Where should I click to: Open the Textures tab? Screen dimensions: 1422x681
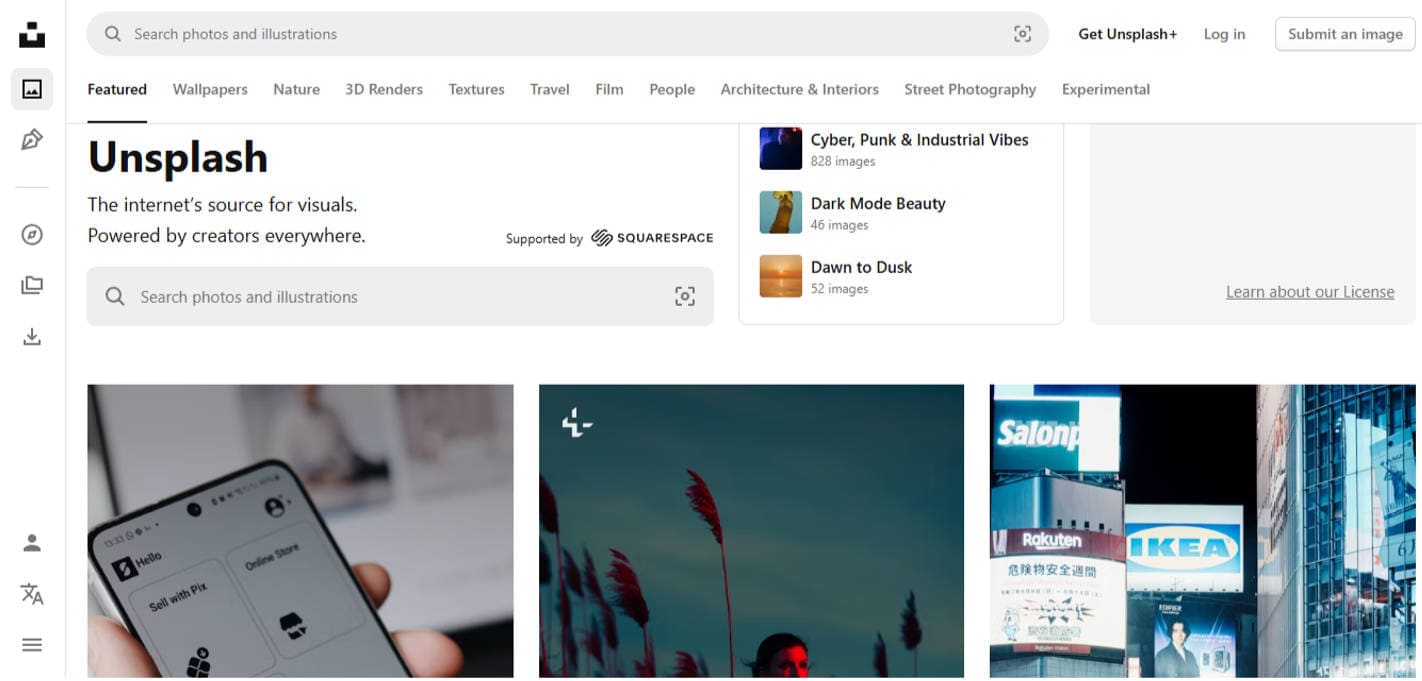coord(476,89)
